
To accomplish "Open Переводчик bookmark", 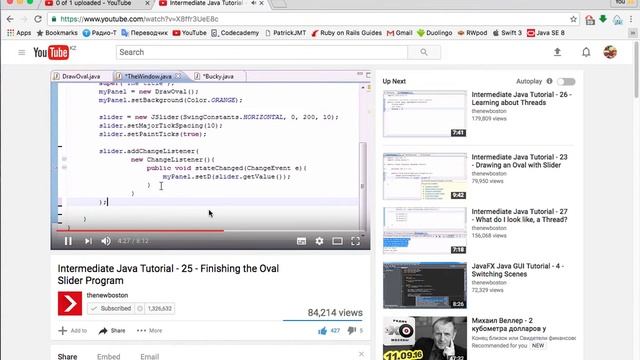I will click(x=144, y=33).
